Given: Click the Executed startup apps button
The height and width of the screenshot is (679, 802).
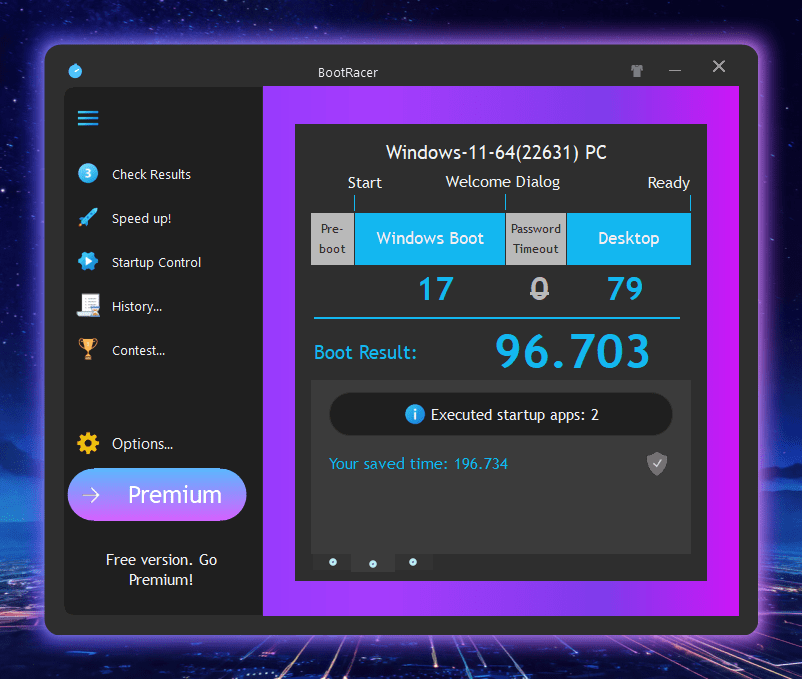Looking at the screenshot, I should (x=501, y=414).
